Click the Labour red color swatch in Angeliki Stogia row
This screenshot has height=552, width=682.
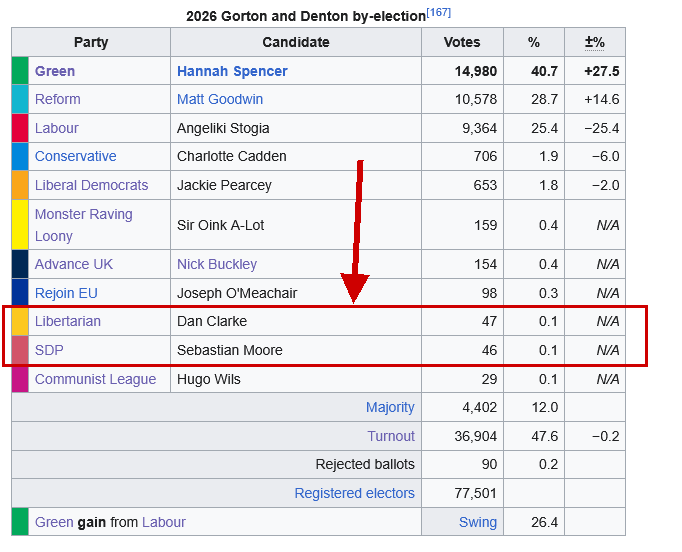[20, 128]
